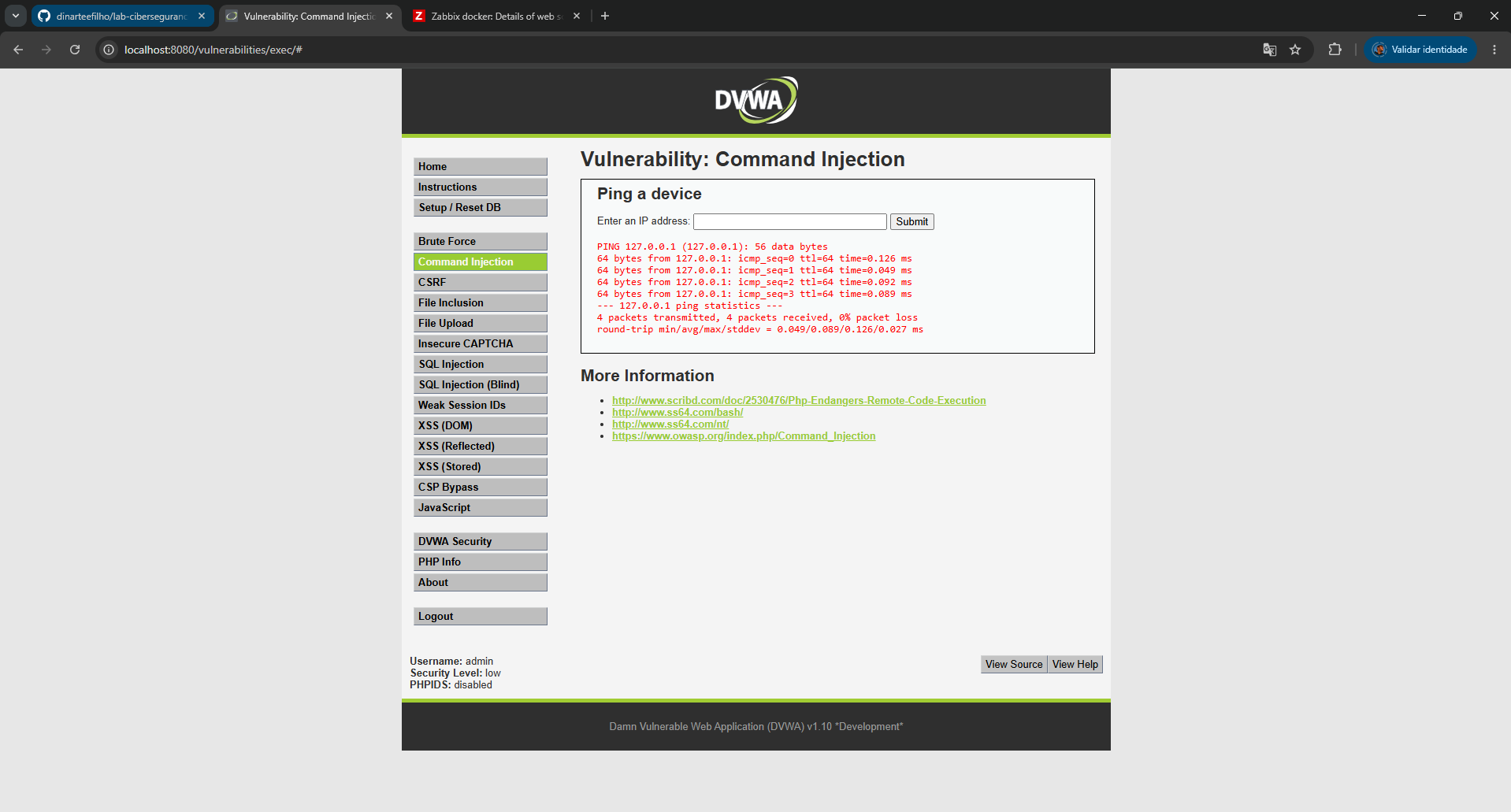1511x812 pixels.
Task: Click the 'Username: admin' status text
Action: pyautogui.click(x=451, y=661)
